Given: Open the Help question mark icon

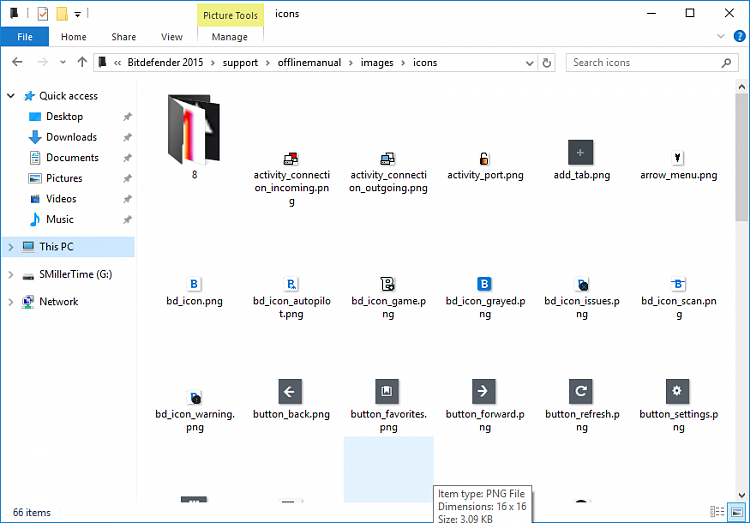Looking at the screenshot, I should click(x=739, y=36).
